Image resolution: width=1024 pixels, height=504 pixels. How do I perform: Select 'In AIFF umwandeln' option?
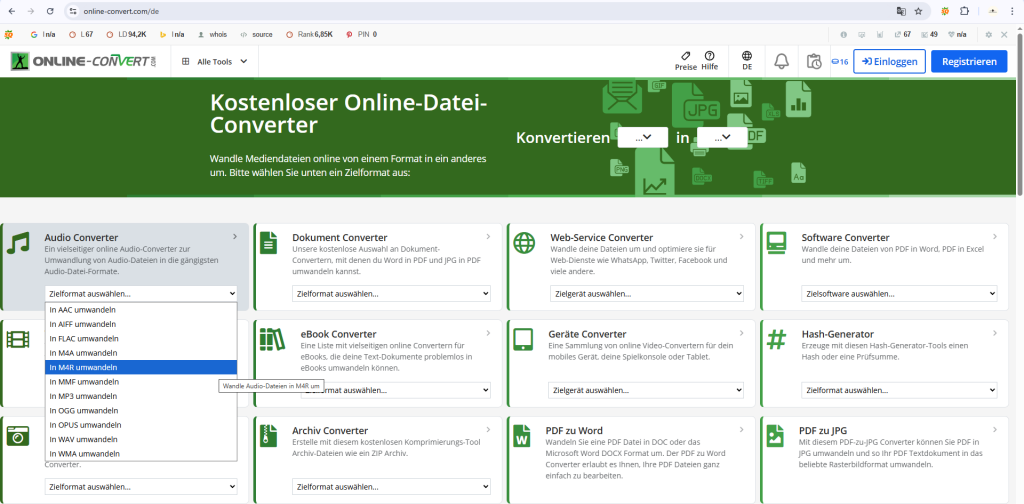[x=141, y=324]
